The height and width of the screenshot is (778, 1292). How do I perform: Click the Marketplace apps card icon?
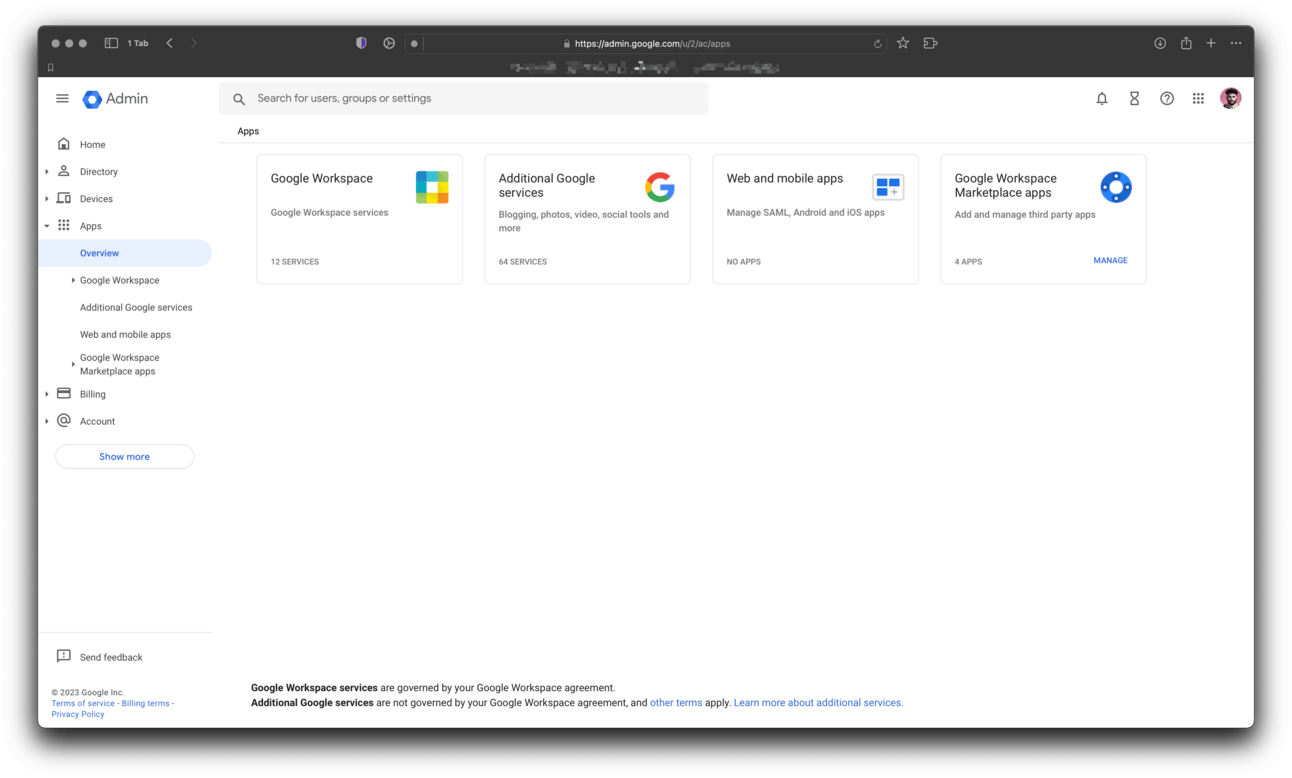pos(1116,187)
